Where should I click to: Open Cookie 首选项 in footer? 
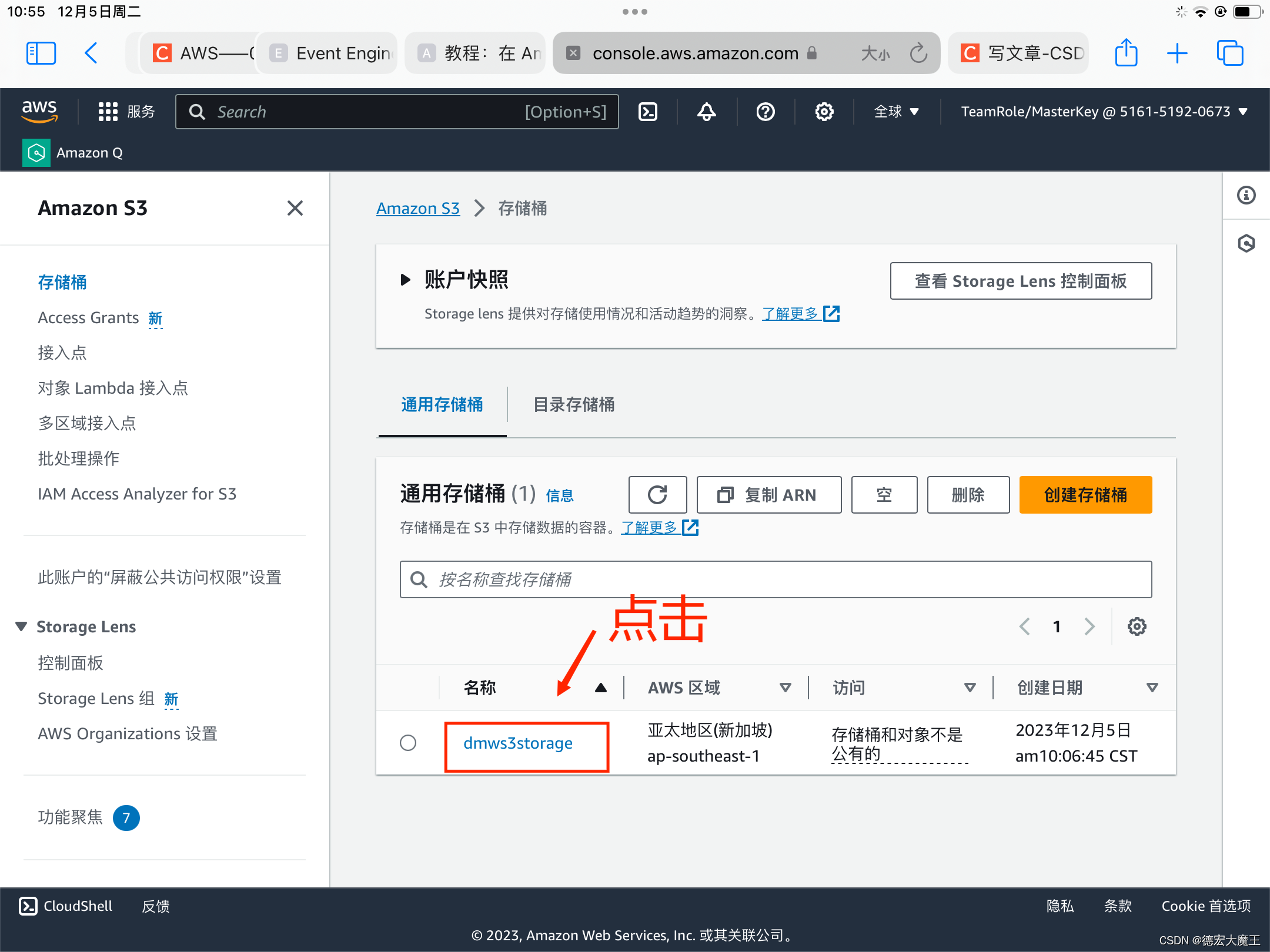[x=1206, y=906]
